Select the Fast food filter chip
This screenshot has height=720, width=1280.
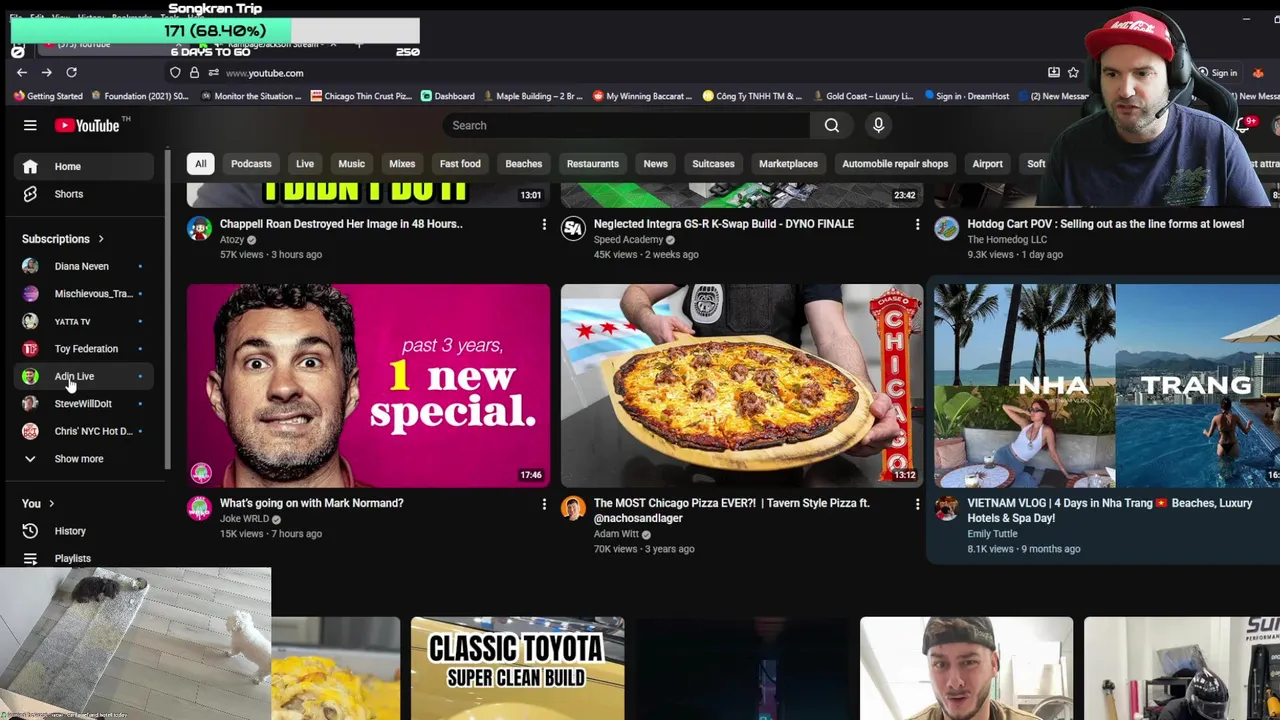click(x=460, y=164)
